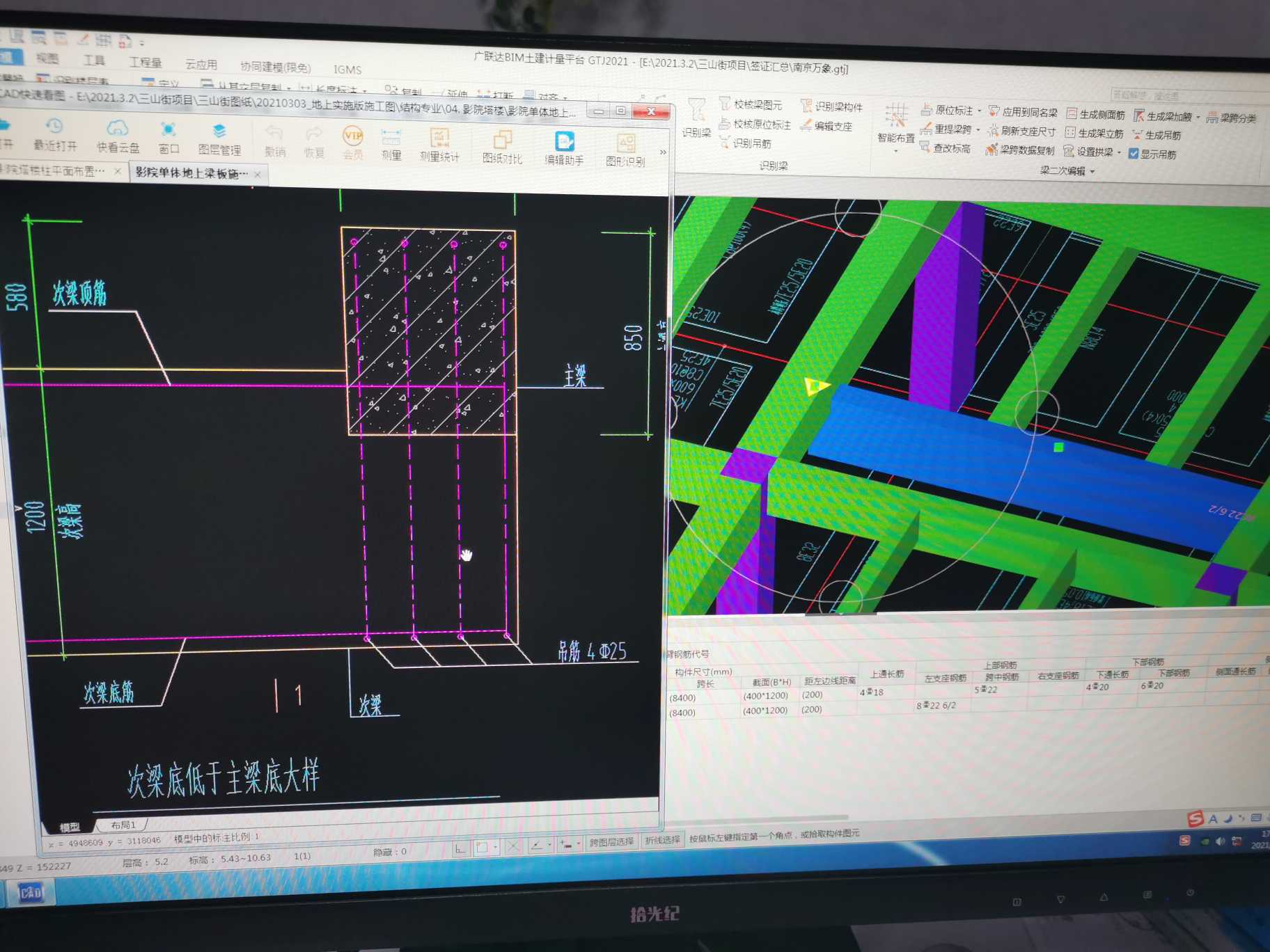Open the 视图 ribbon tab
1270x952 pixels.
point(47,58)
